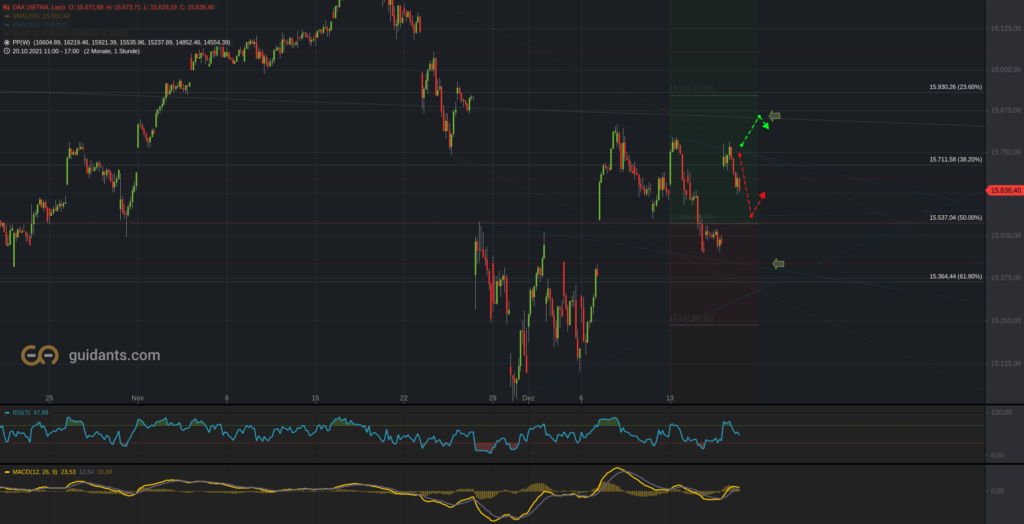Viewport: 1024px width, 524px height.
Task: Open the DAX (XETRA, Last) instrument label
Action: pos(39,7)
